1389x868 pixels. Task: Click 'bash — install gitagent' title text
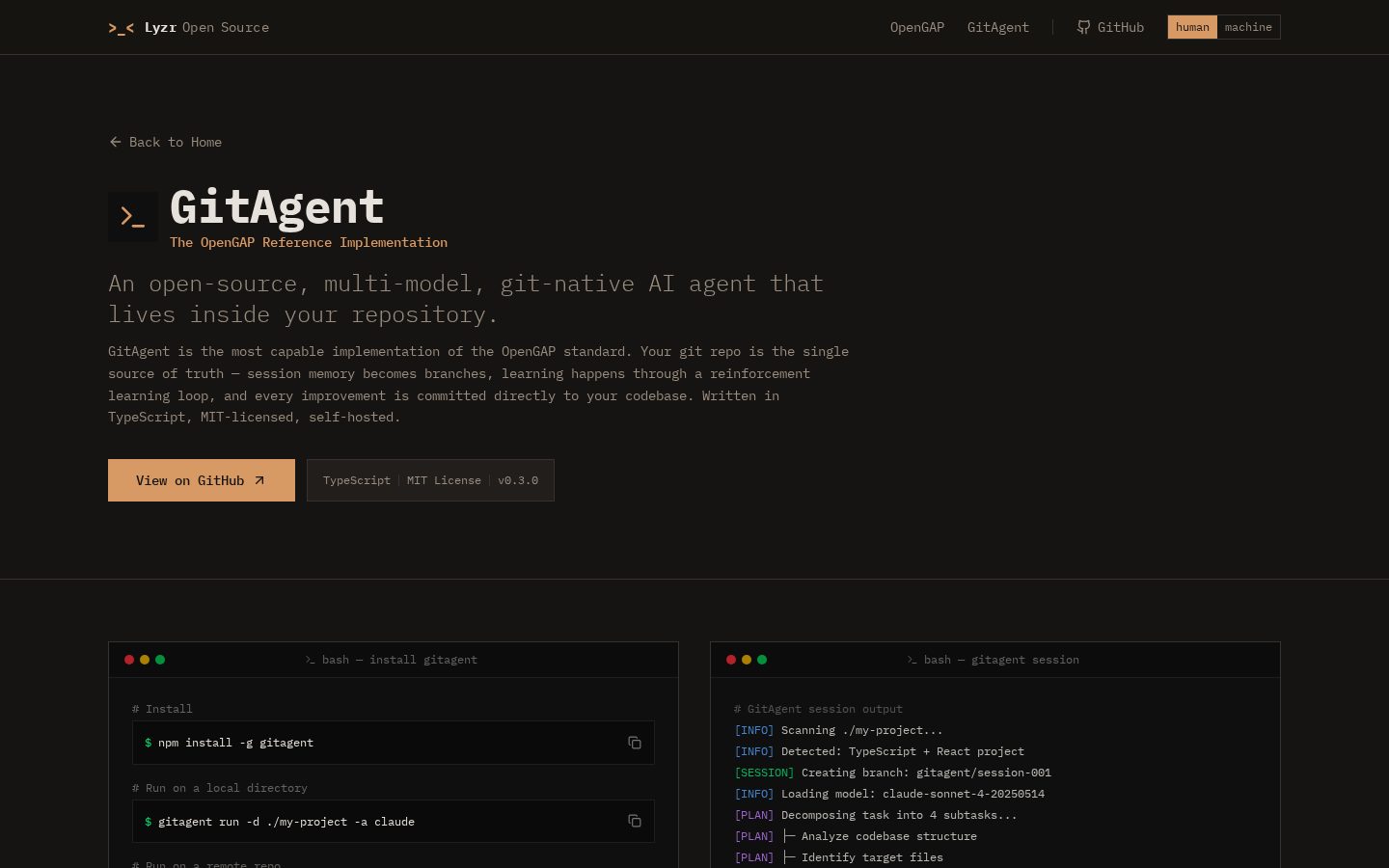pyautogui.click(x=399, y=660)
